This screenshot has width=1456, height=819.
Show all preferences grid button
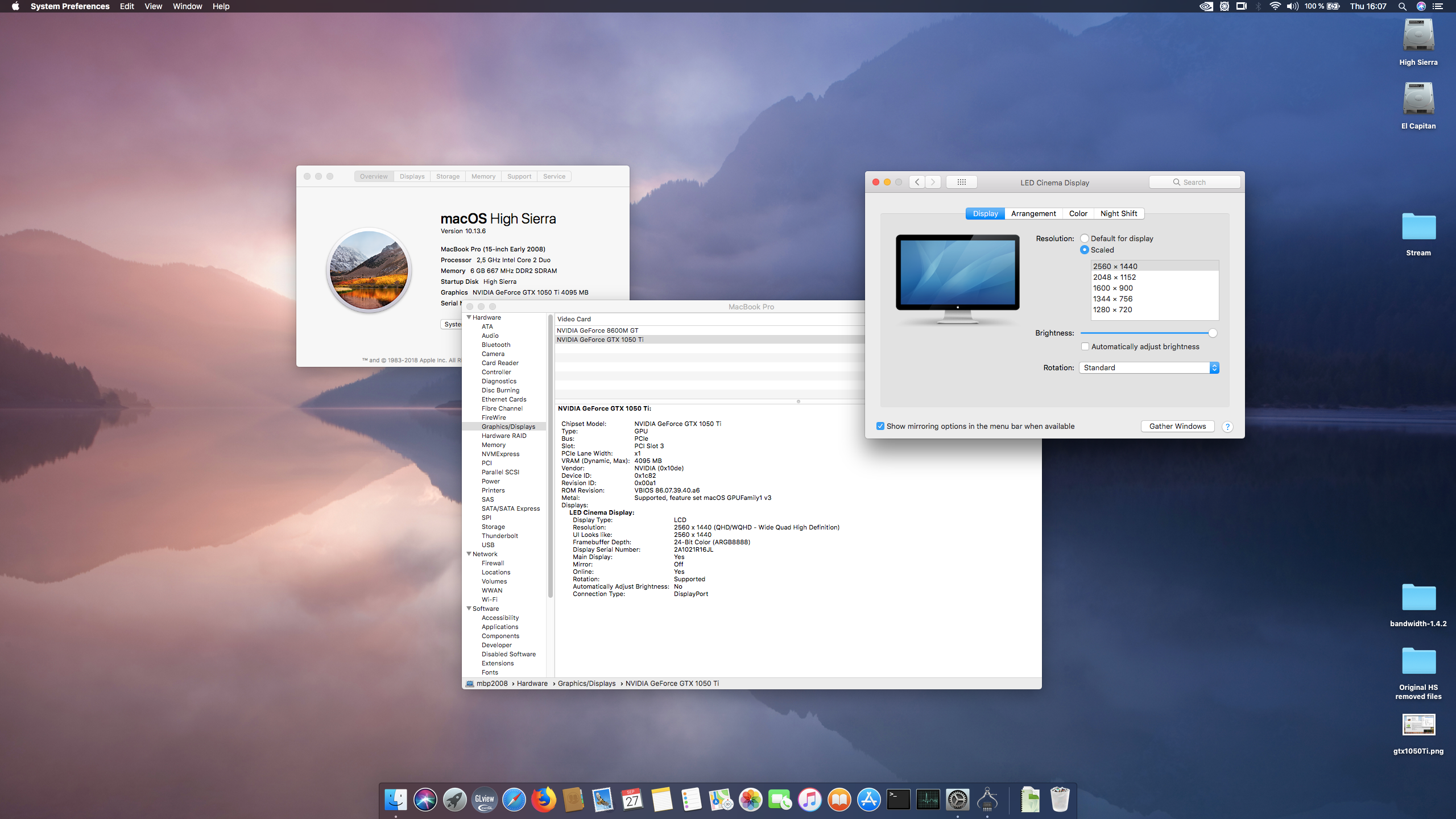[962, 182]
